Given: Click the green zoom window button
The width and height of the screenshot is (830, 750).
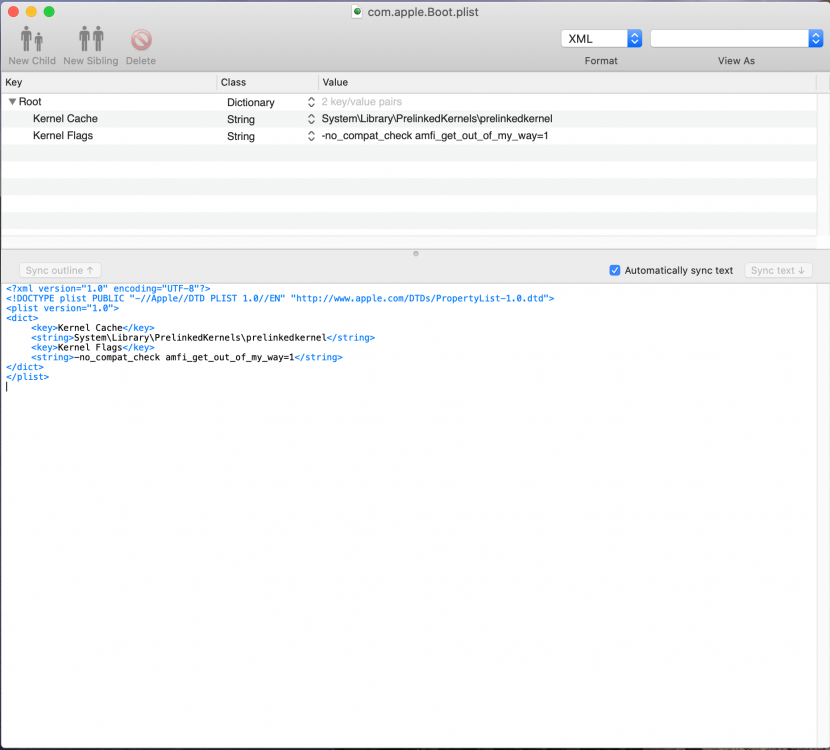Looking at the screenshot, I should [49, 12].
